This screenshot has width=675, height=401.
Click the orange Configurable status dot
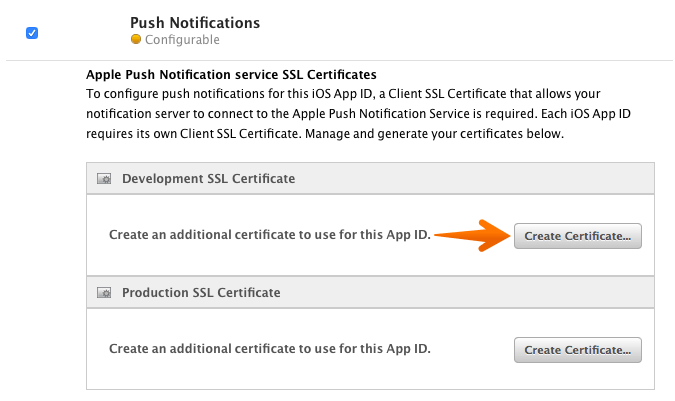point(136,40)
